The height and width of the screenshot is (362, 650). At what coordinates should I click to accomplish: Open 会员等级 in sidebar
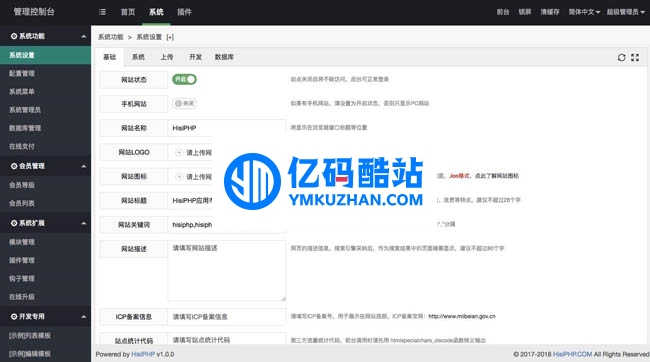tap(45, 185)
